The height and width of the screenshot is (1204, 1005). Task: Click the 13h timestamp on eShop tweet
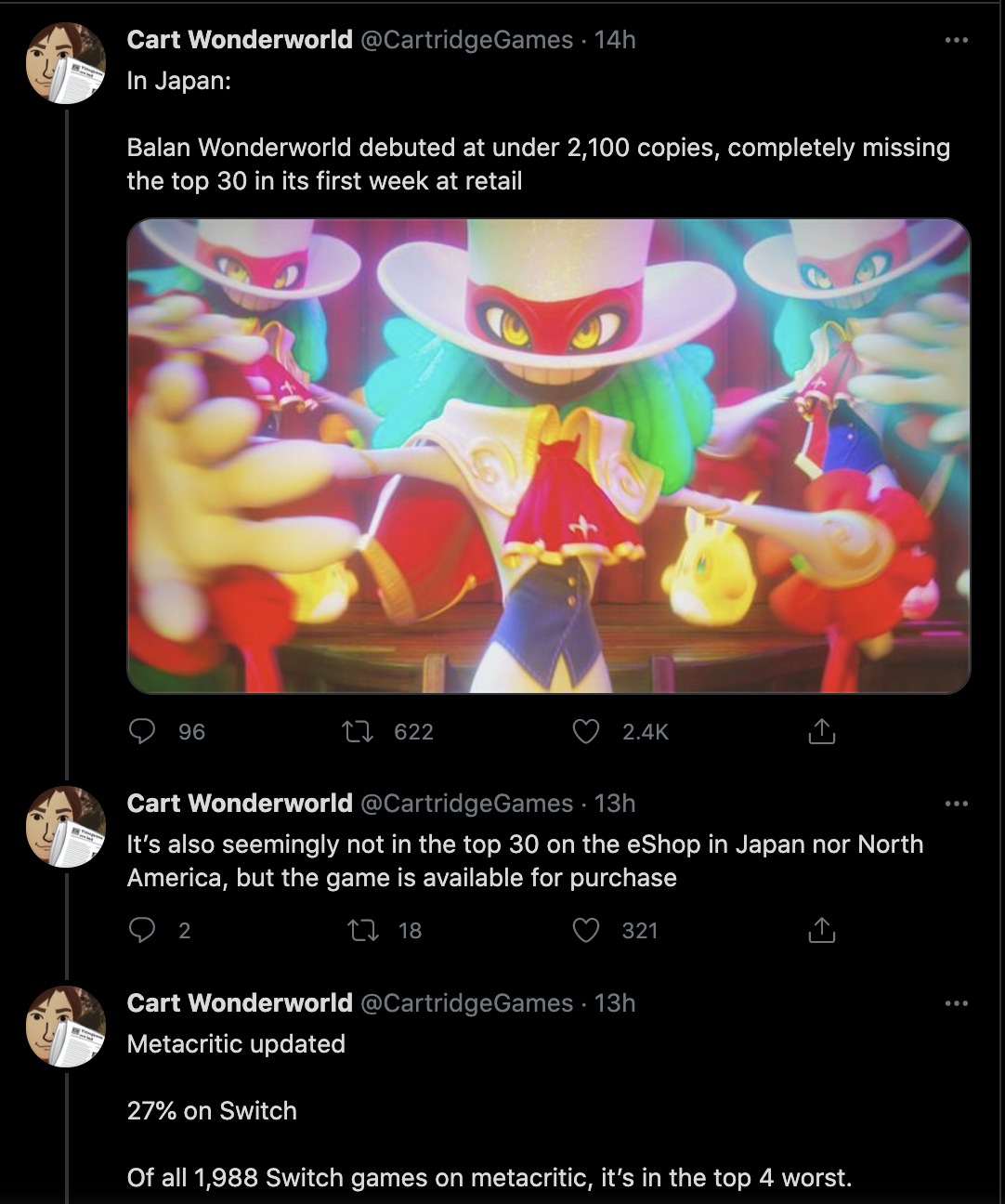click(615, 804)
